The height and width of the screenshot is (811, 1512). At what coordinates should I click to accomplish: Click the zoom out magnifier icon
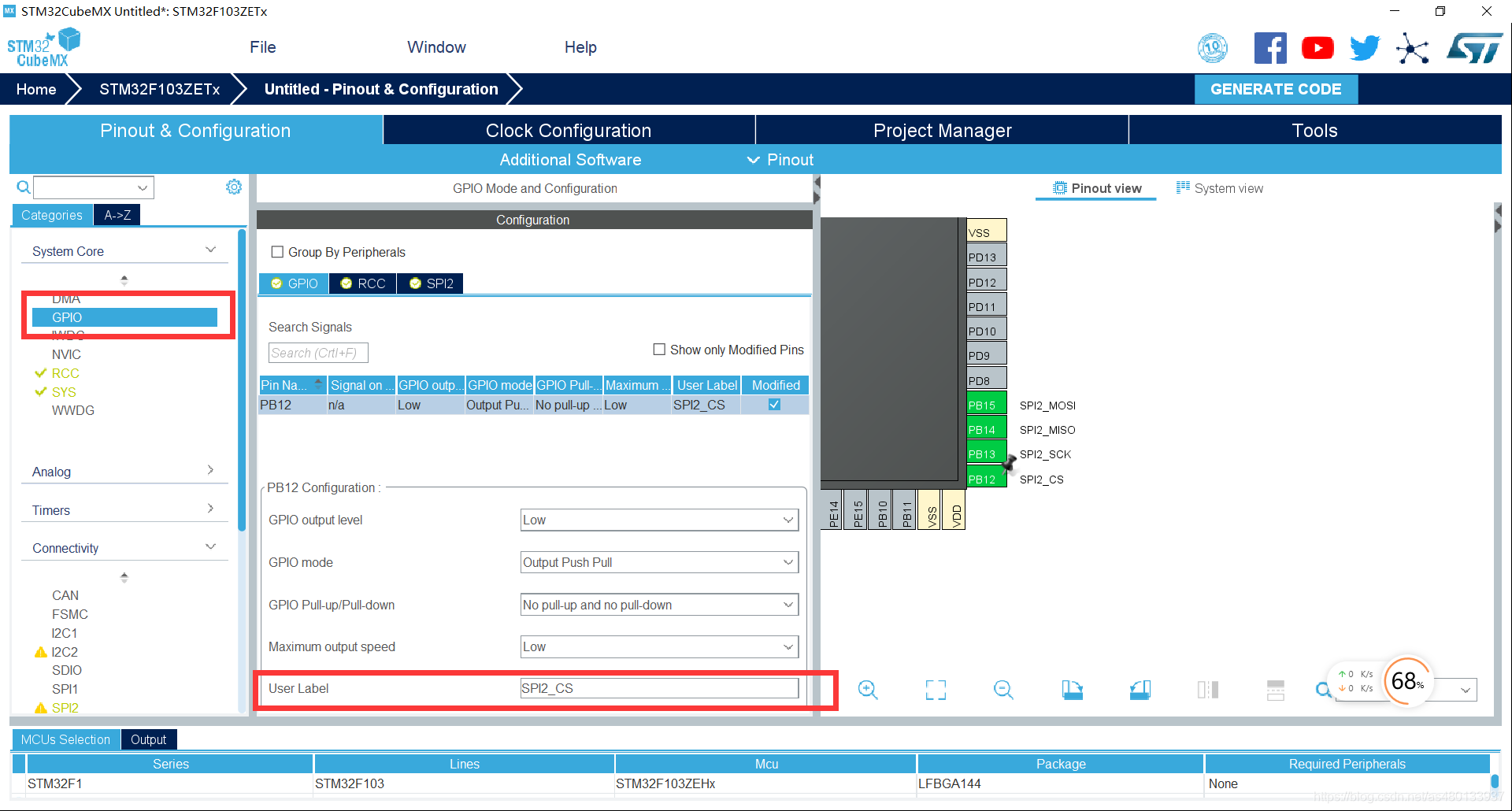point(1003,690)
